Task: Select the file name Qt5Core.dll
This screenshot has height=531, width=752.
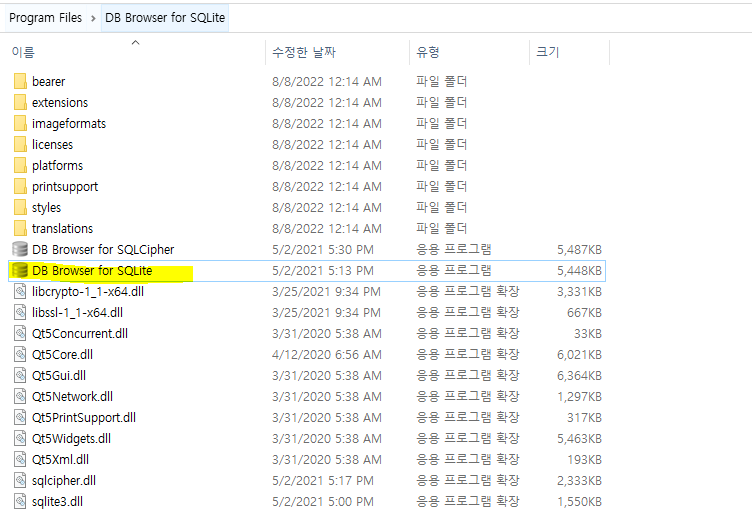Action: 62,354
